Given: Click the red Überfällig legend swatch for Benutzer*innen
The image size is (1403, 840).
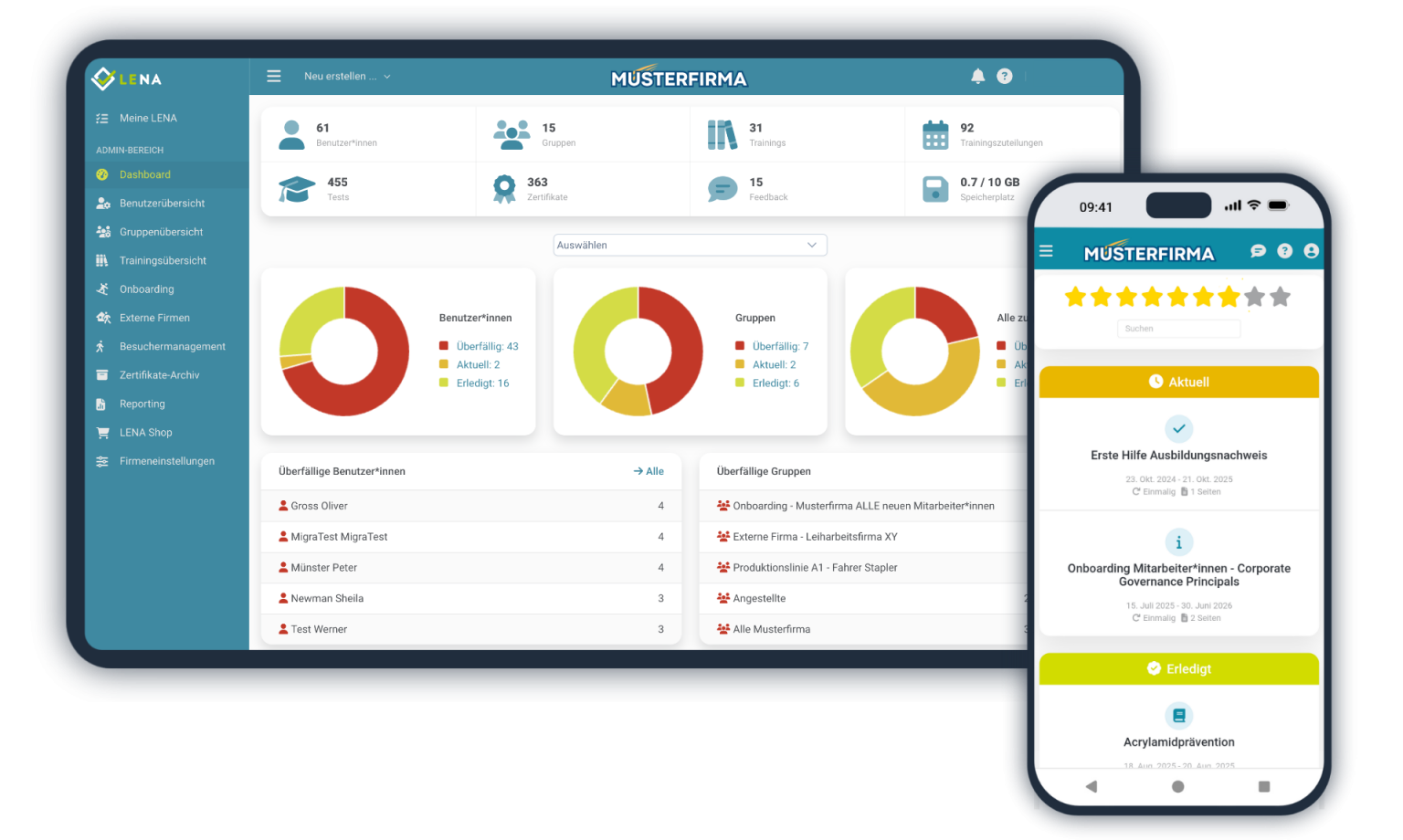Looking at the screenshot, I should pyautogui.click(x=444, y=346).
